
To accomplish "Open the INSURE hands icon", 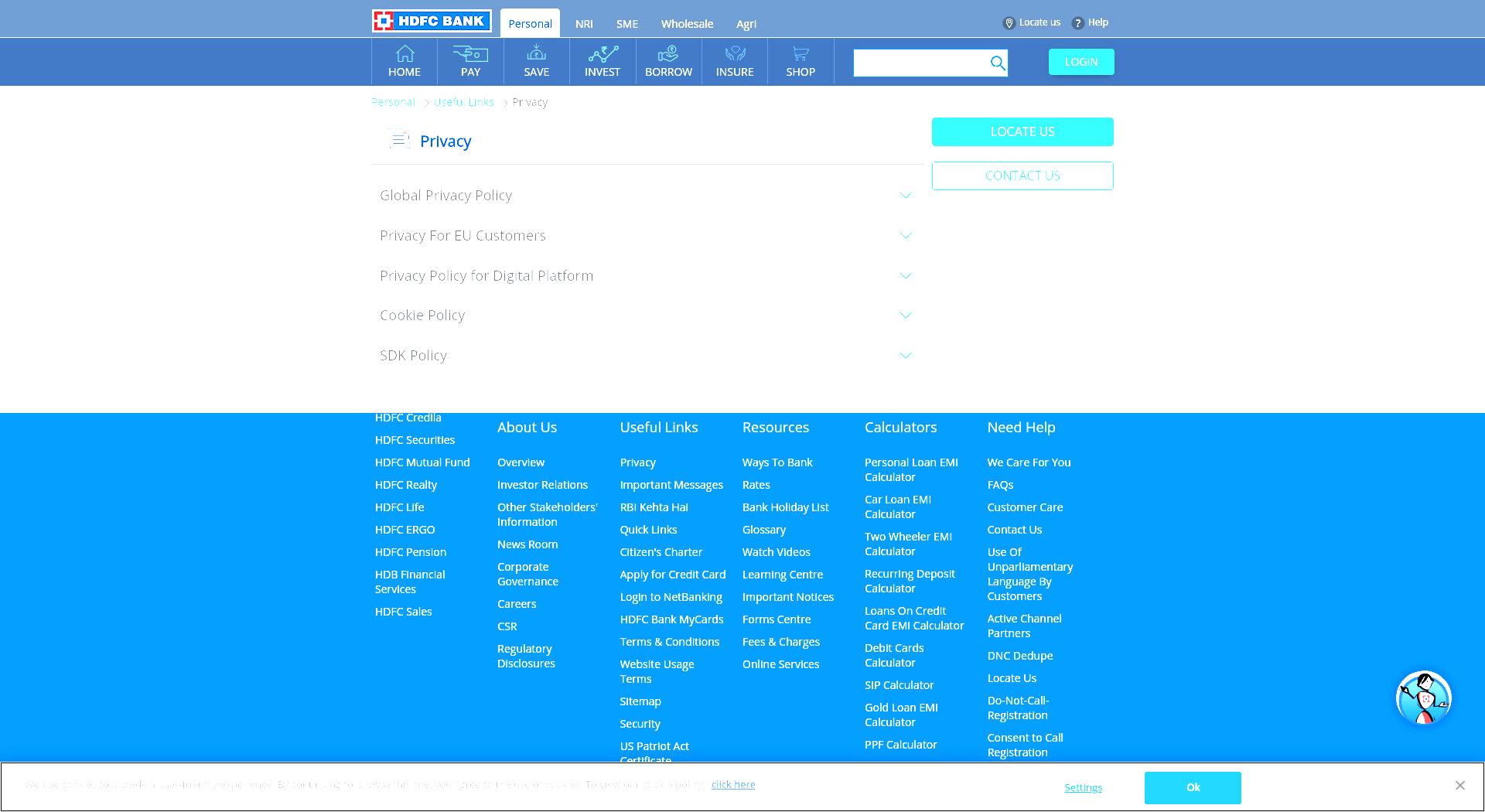I will pos(735,53).
